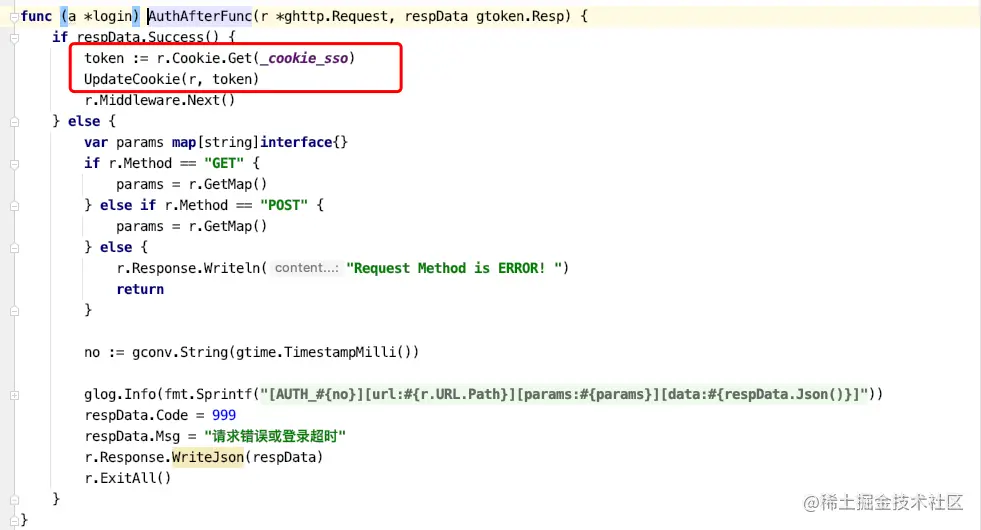981x530 pixels.
Task: Click the 'token' variable declaration
Action: 104,58
